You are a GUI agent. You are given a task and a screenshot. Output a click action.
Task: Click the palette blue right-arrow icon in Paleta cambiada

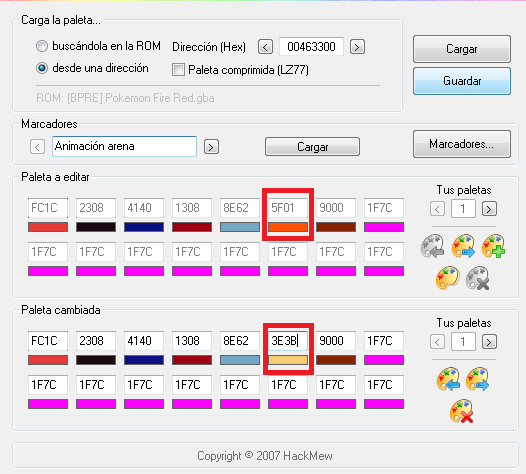pos(477,379)
